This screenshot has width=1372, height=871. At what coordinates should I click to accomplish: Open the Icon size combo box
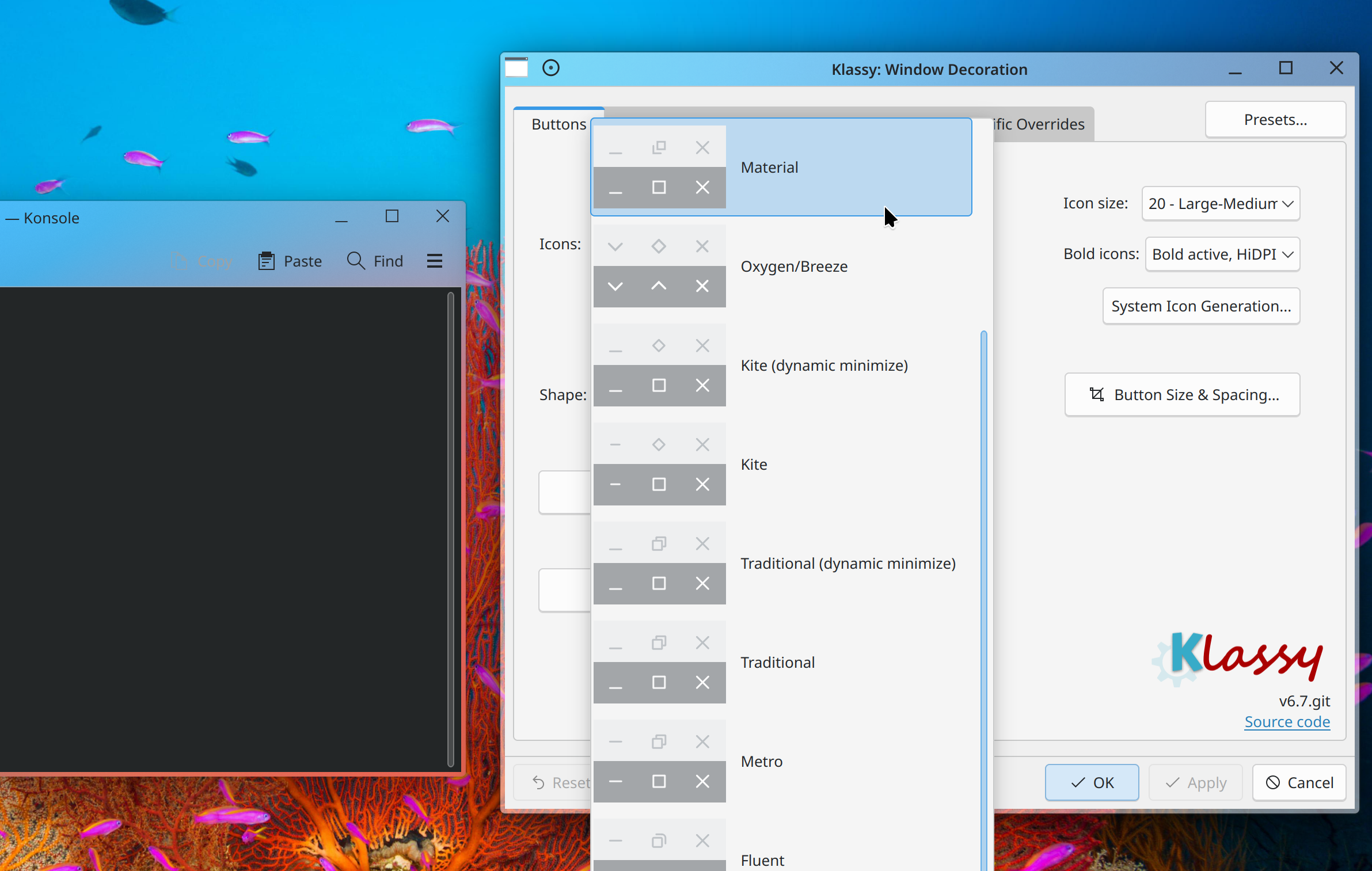pos(1221,203)
